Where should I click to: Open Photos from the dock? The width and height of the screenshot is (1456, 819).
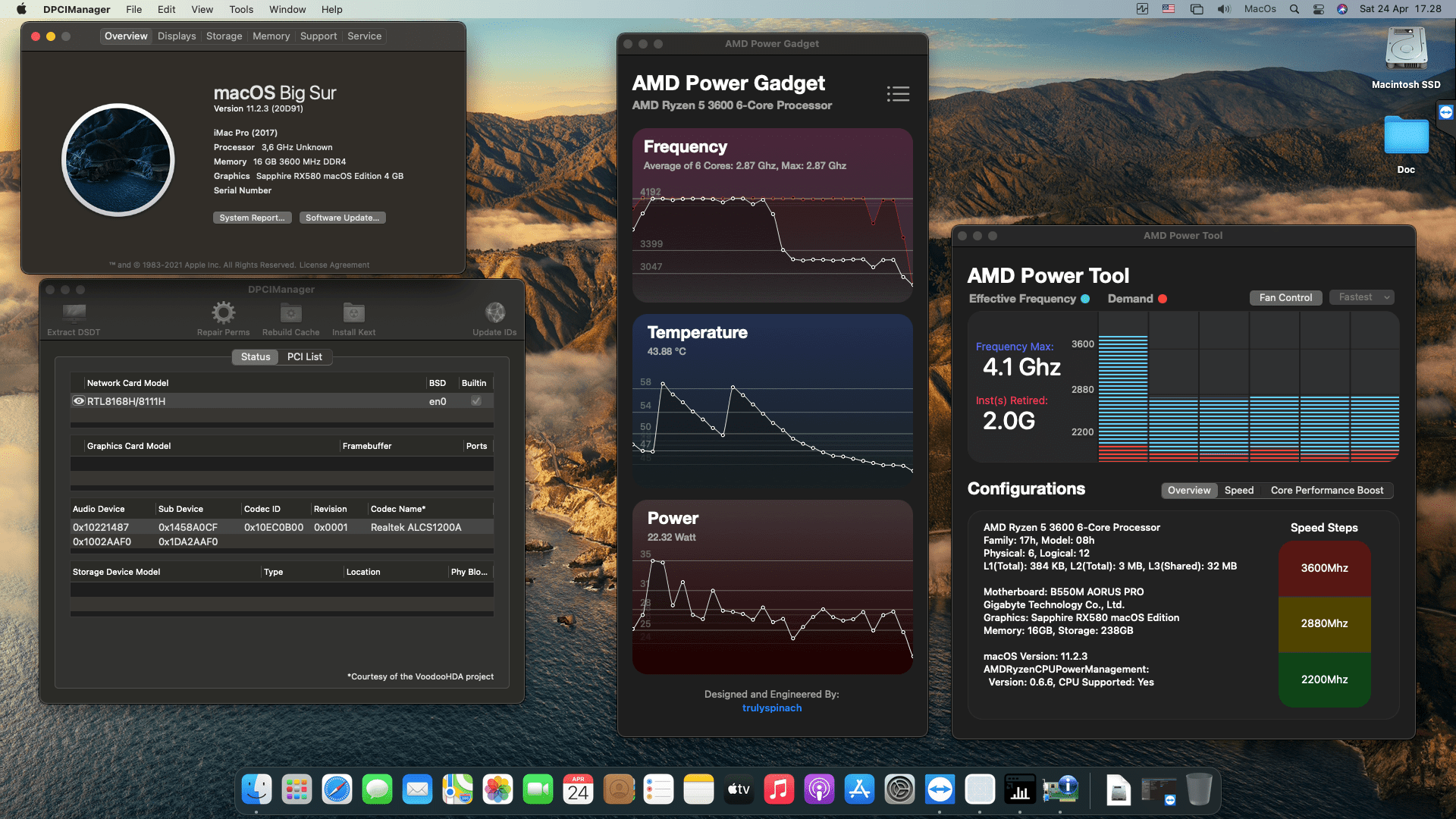(497, 789)
